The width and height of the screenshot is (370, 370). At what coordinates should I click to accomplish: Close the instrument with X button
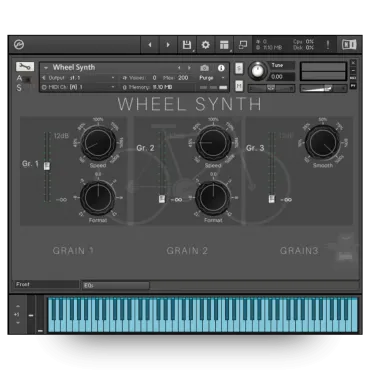(353, 63)
